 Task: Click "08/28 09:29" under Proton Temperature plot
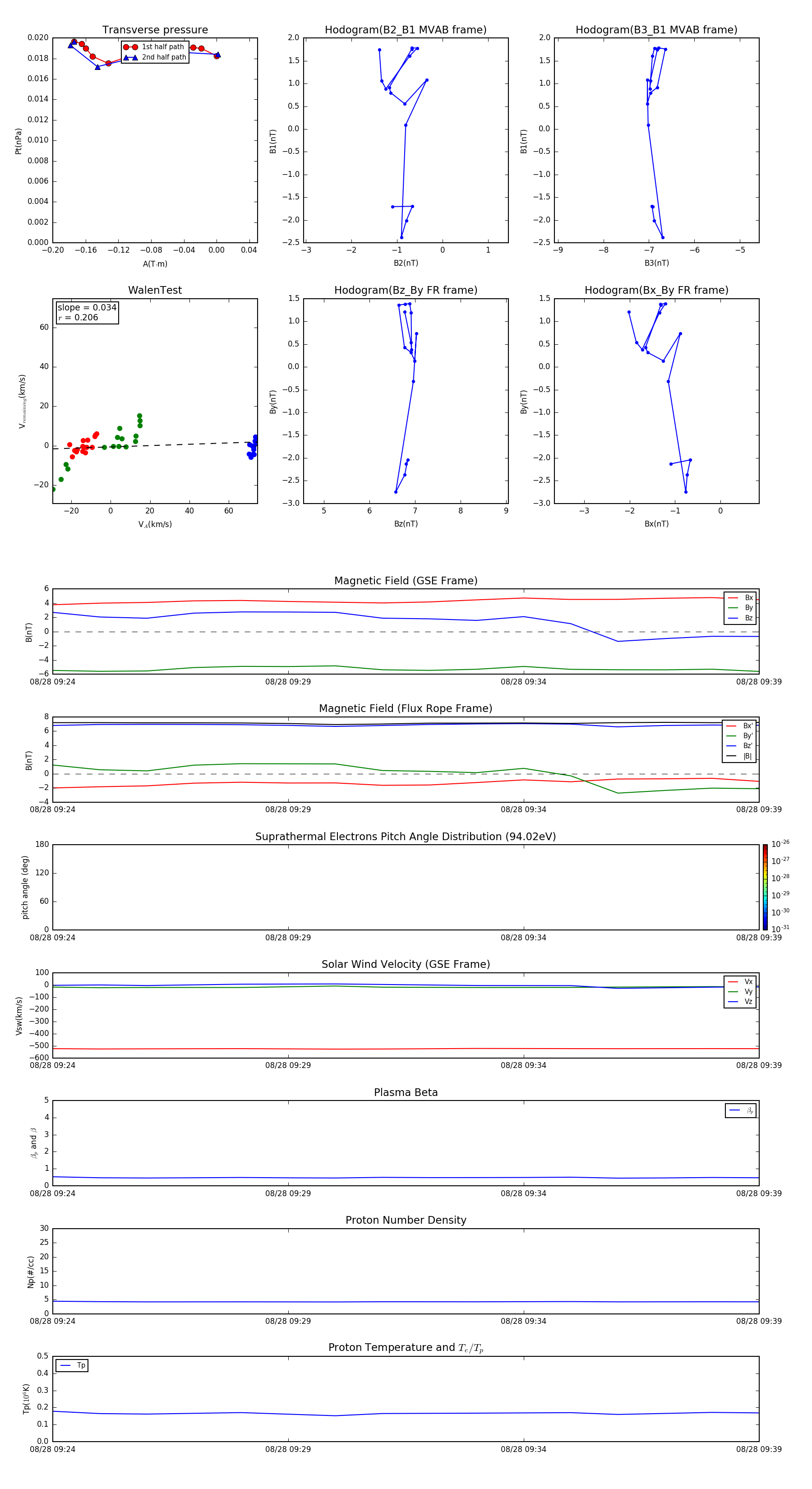click(288, 1449)
